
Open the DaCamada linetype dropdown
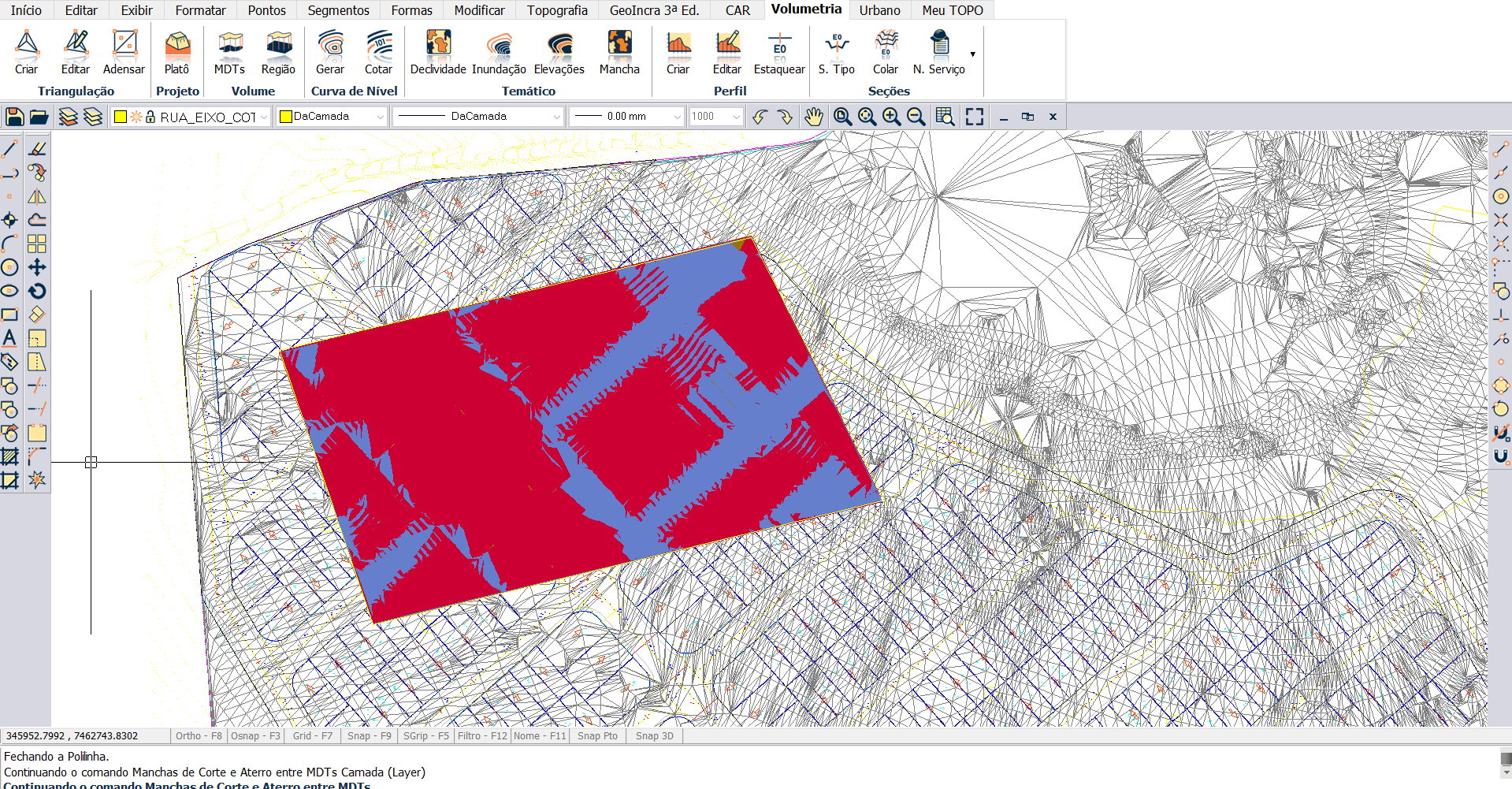(x=556, y=117)
